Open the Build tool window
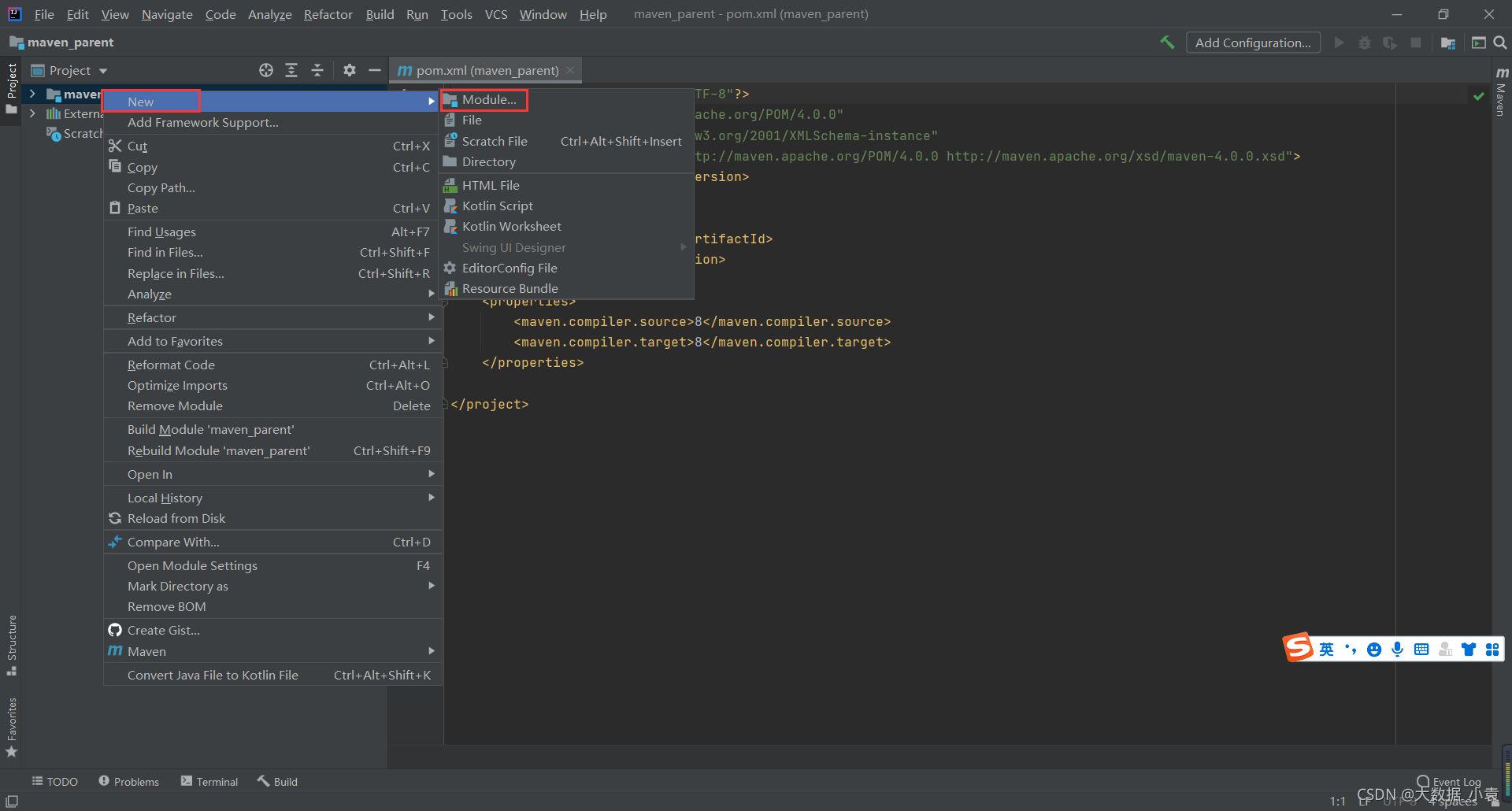The image size is (1512, 811). point(277,781)
